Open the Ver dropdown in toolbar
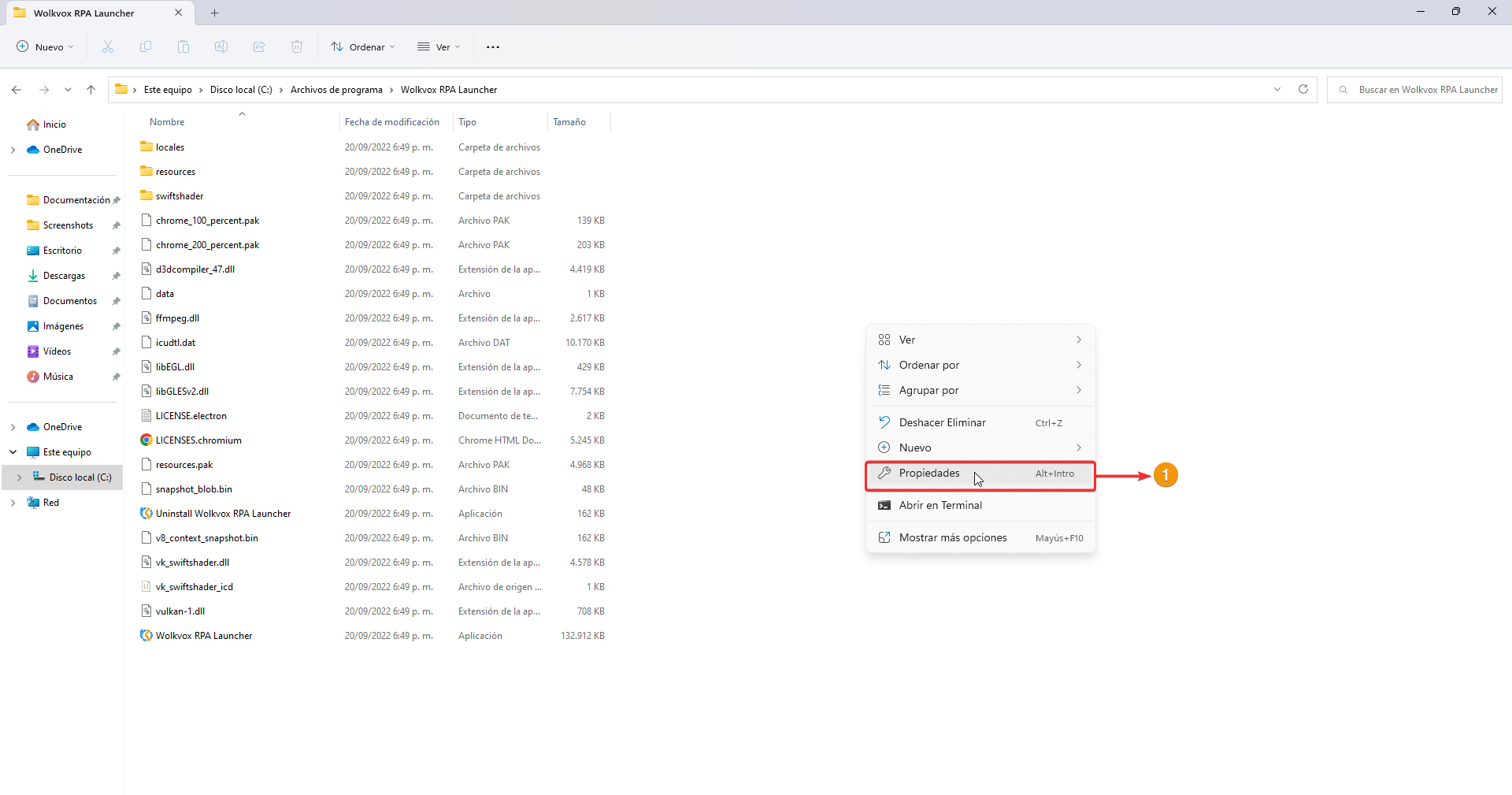This screenshot has width=1512, height=795. pyautogui.click(x=439, y=46)
